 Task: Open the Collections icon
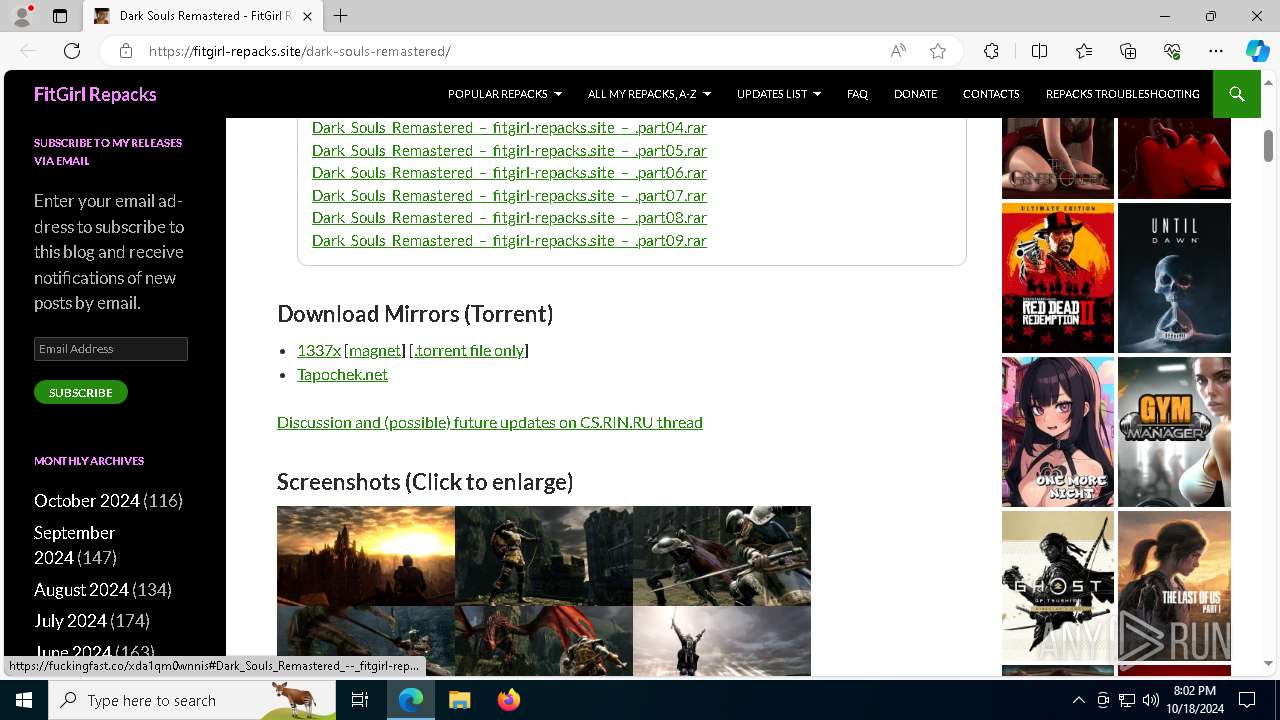pos(1128,51)
